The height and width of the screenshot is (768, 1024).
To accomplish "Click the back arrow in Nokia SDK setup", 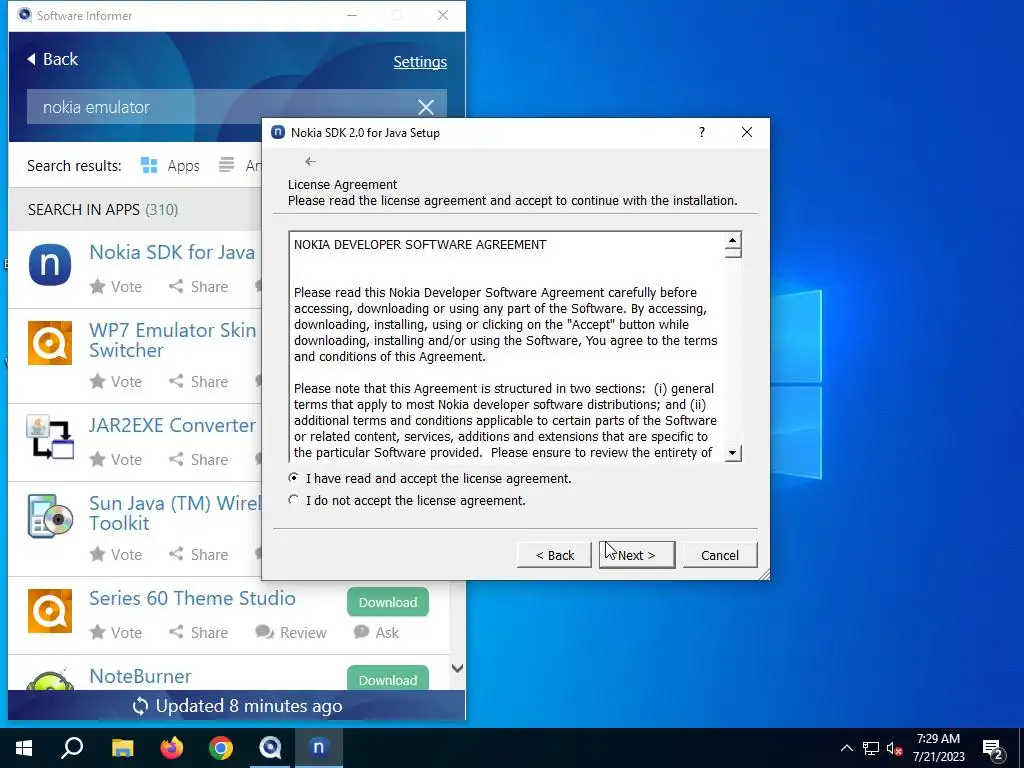I will point(310,161).
